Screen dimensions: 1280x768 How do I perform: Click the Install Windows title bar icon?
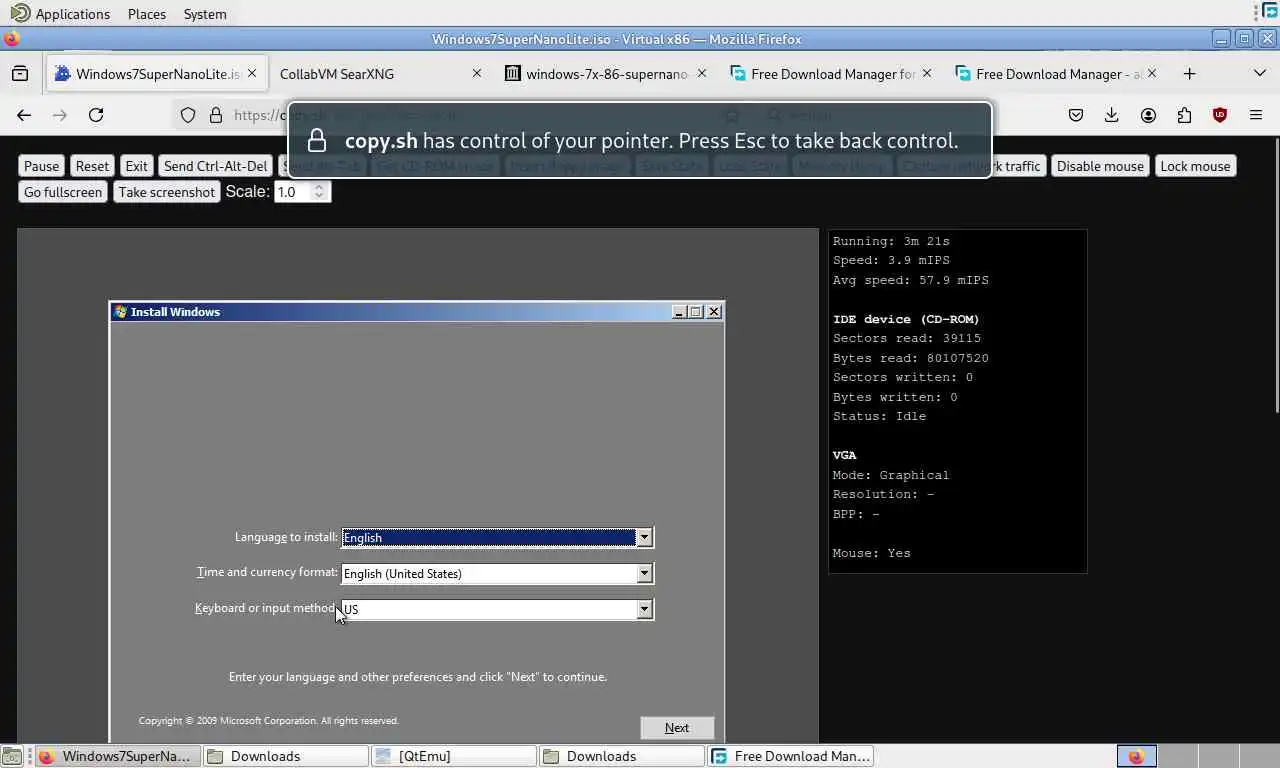coord(120,312)
